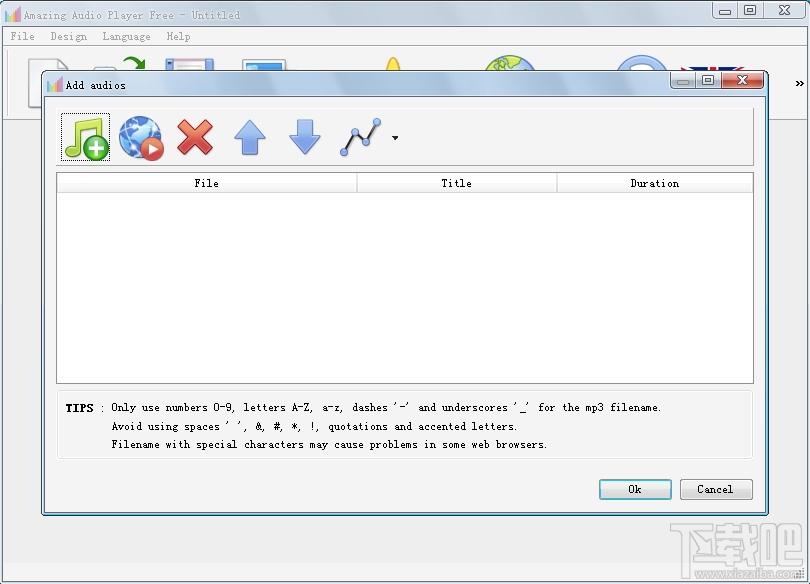Confirm with the Ok button
The height and width of the screenshot is (584, 810).
[635, 489]
